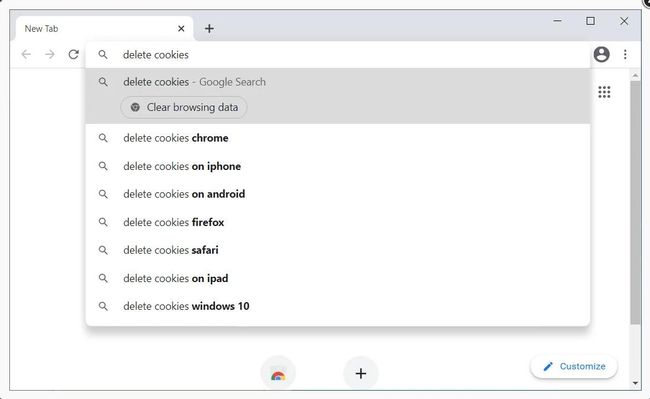Select suggestion delete cookies windows 10
The height and width of the screenshot is (399, 650).
click(x=337, y=306)
